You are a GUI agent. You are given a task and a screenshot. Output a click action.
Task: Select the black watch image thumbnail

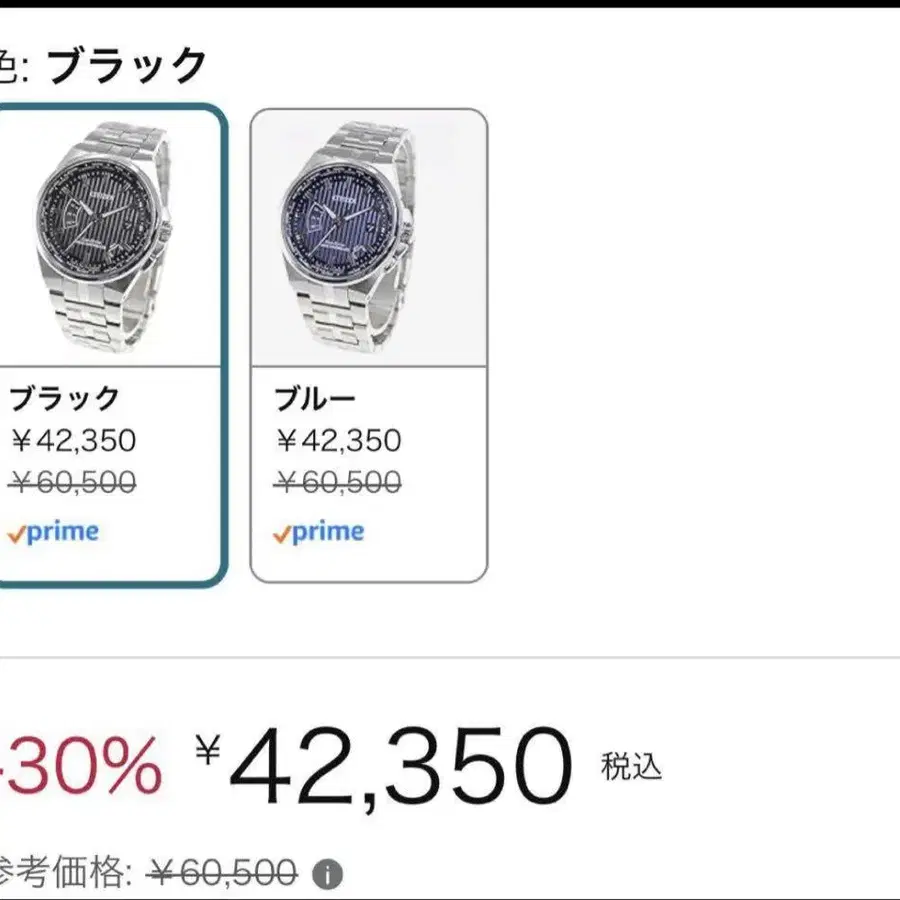pyautogui.click(x=103, y=238)
